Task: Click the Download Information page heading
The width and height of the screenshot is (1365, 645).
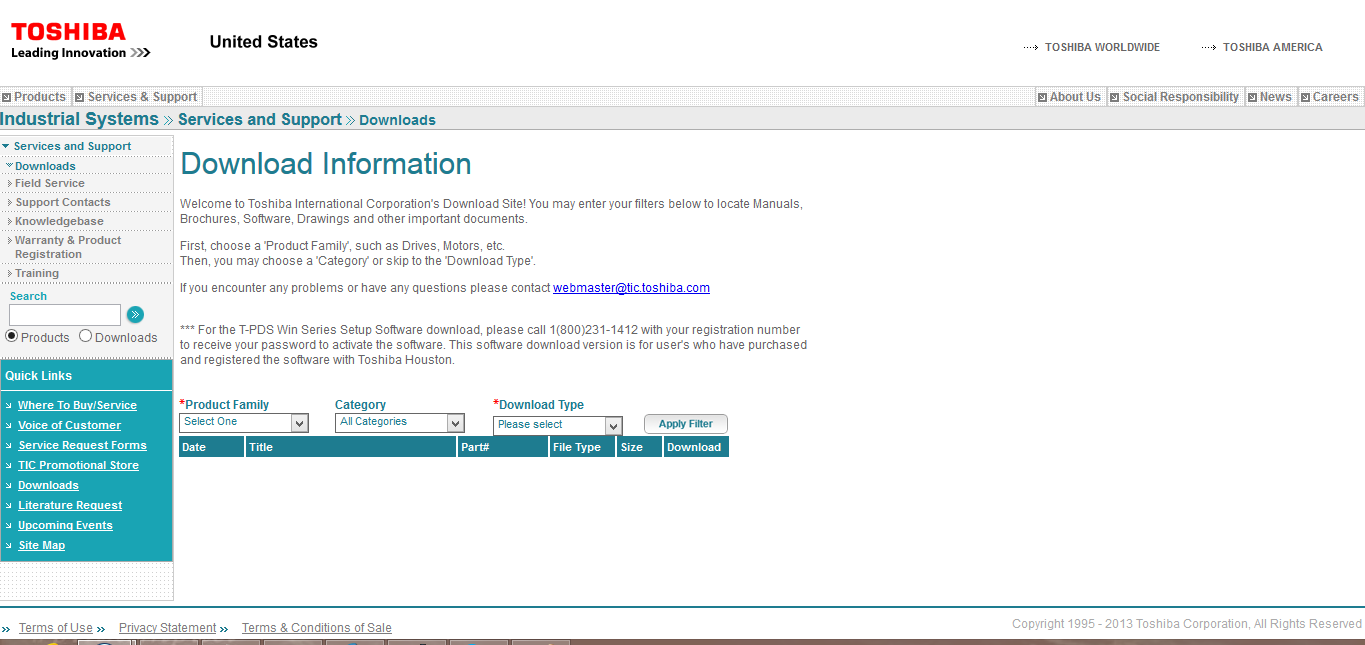Action: [326, 164]
